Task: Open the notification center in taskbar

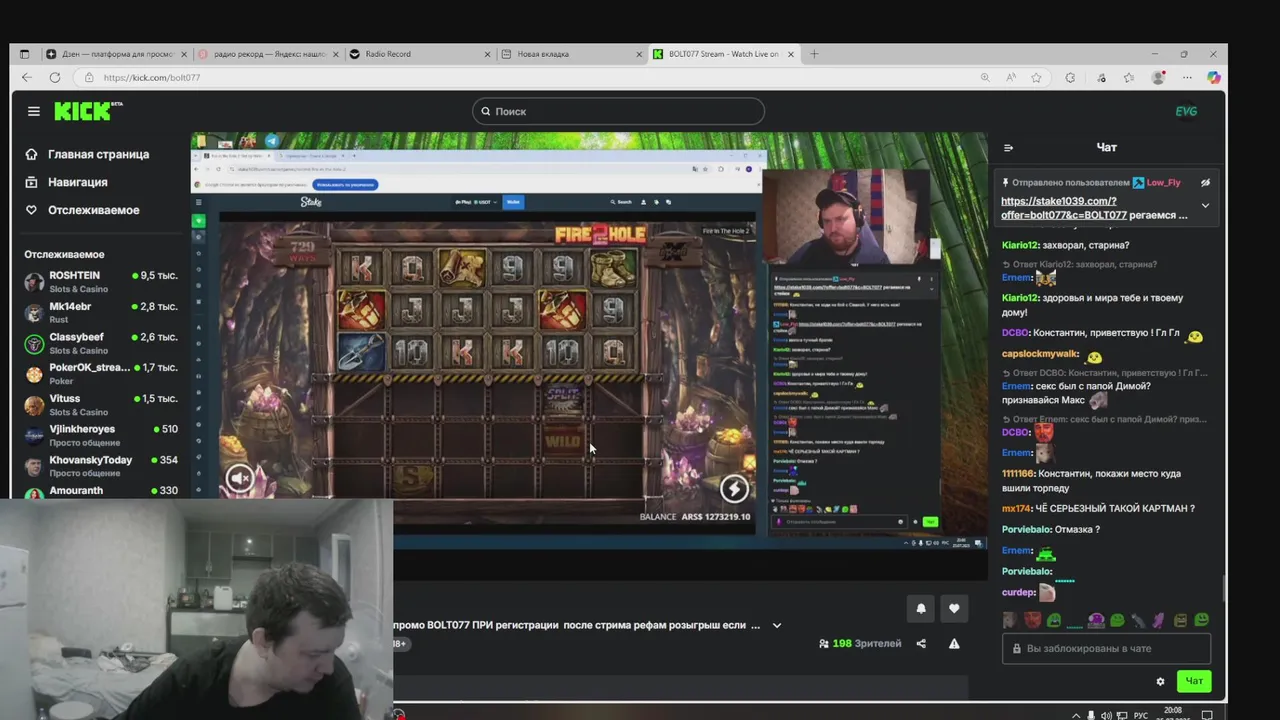Action: click(x=1207, y=715)
